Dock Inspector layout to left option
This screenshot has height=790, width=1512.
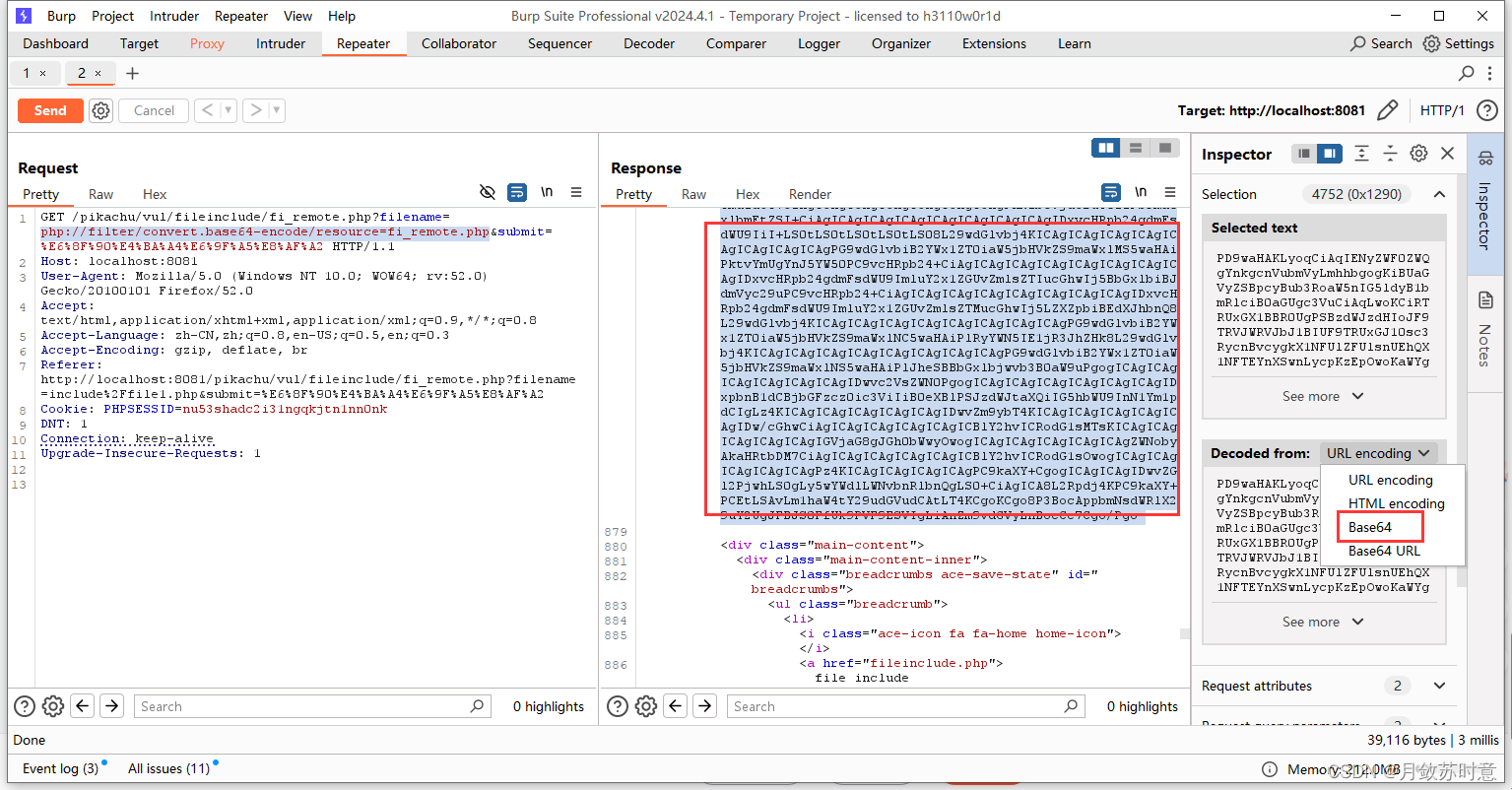pyautogui.click(x=1304, y=154)
